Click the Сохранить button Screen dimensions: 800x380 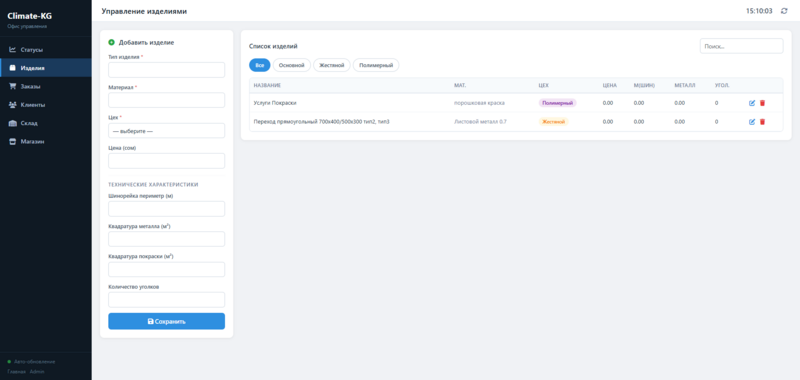(166, 321)
